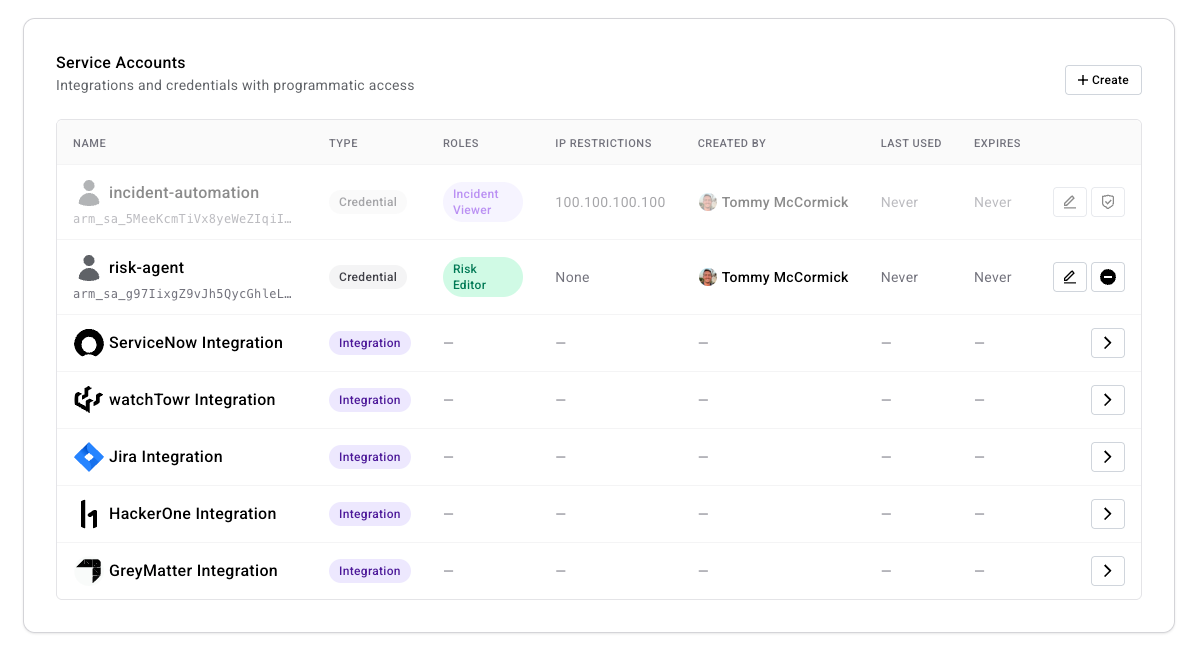Click HackerOne Integration name text
Viewport: 1195px width, 648px height.
193,514
